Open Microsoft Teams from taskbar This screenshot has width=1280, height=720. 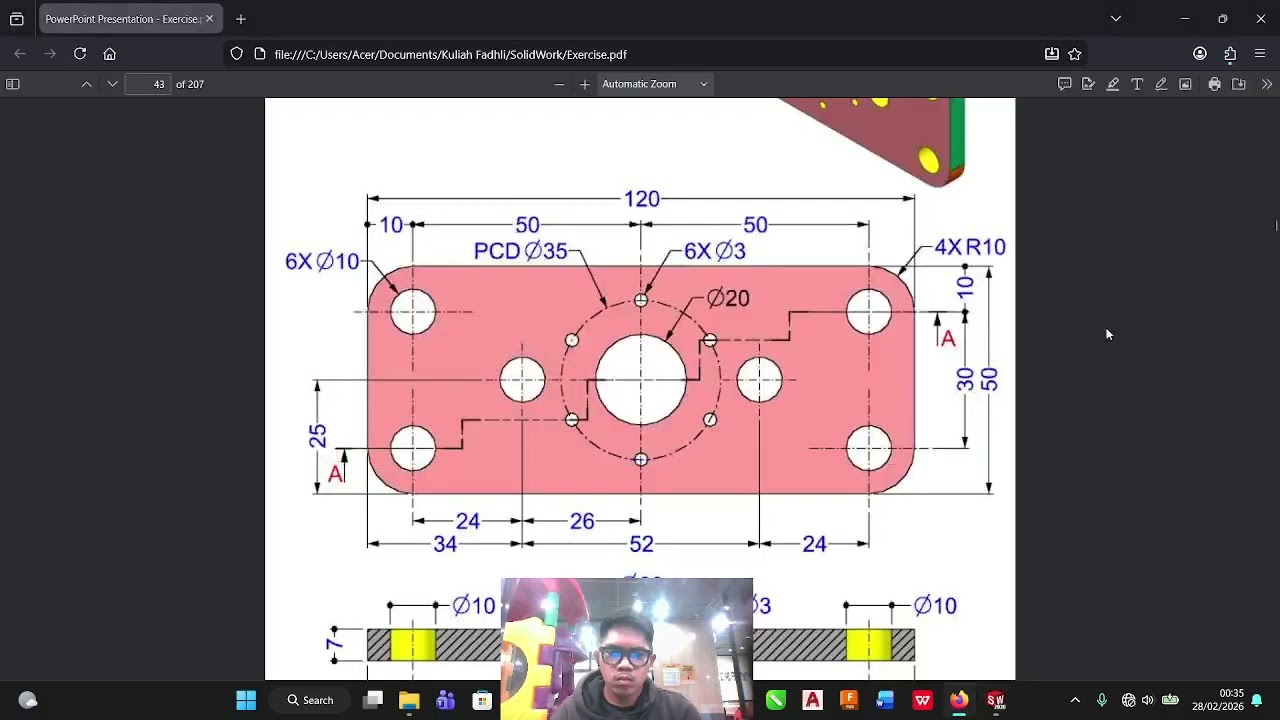point(446,700)
